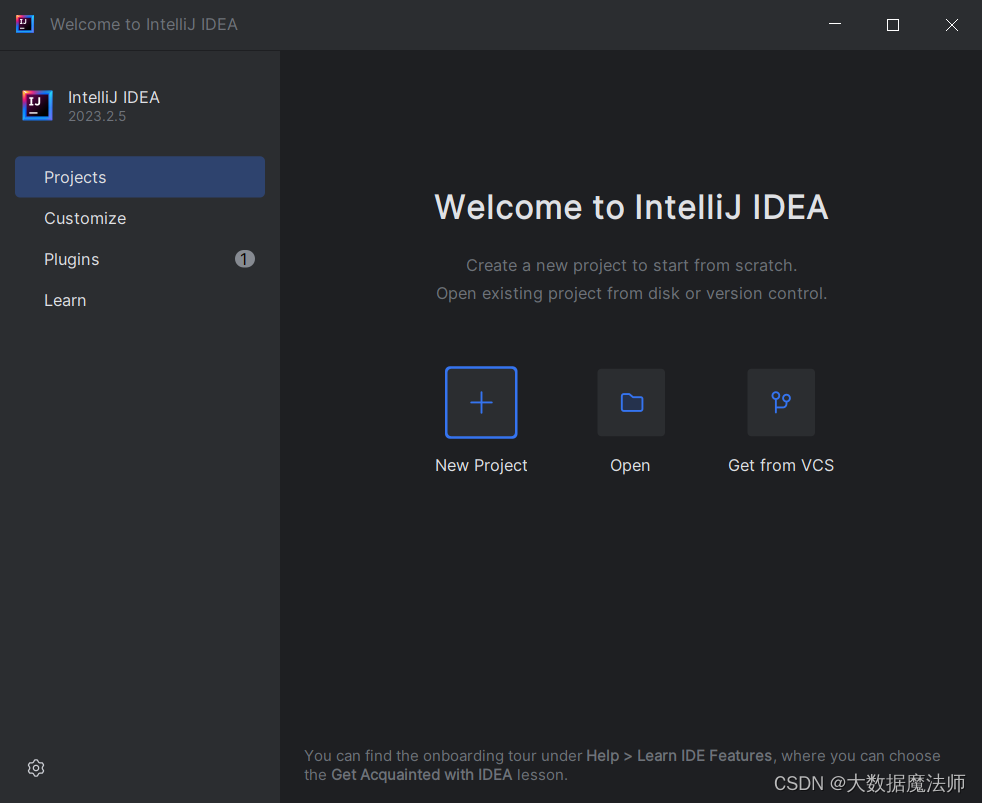This screenshot has width=982, height=803.
Task: Click the Open folder icon
Action: tap(631, 402)
